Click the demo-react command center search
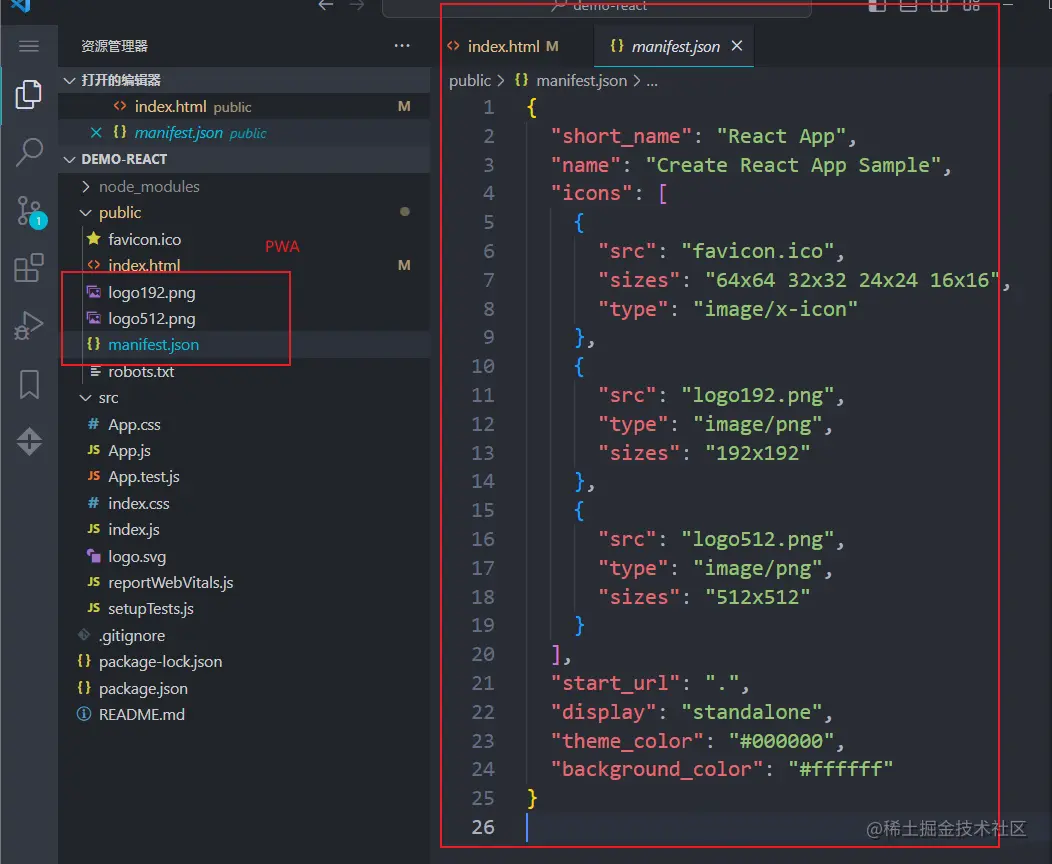The image size is (1052, 864). click(x=596, y=7)
